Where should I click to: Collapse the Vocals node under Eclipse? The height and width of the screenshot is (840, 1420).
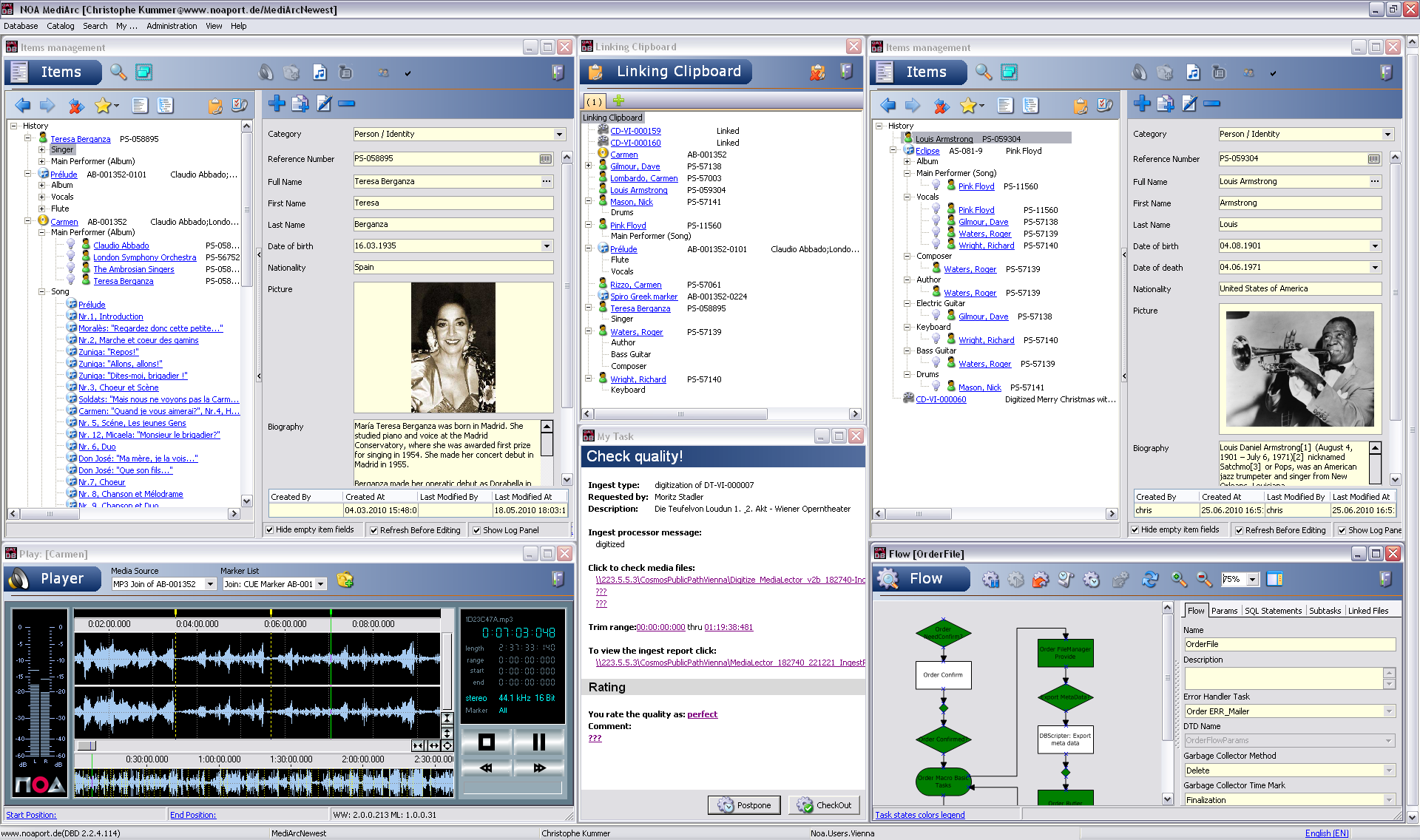[907, 197]
